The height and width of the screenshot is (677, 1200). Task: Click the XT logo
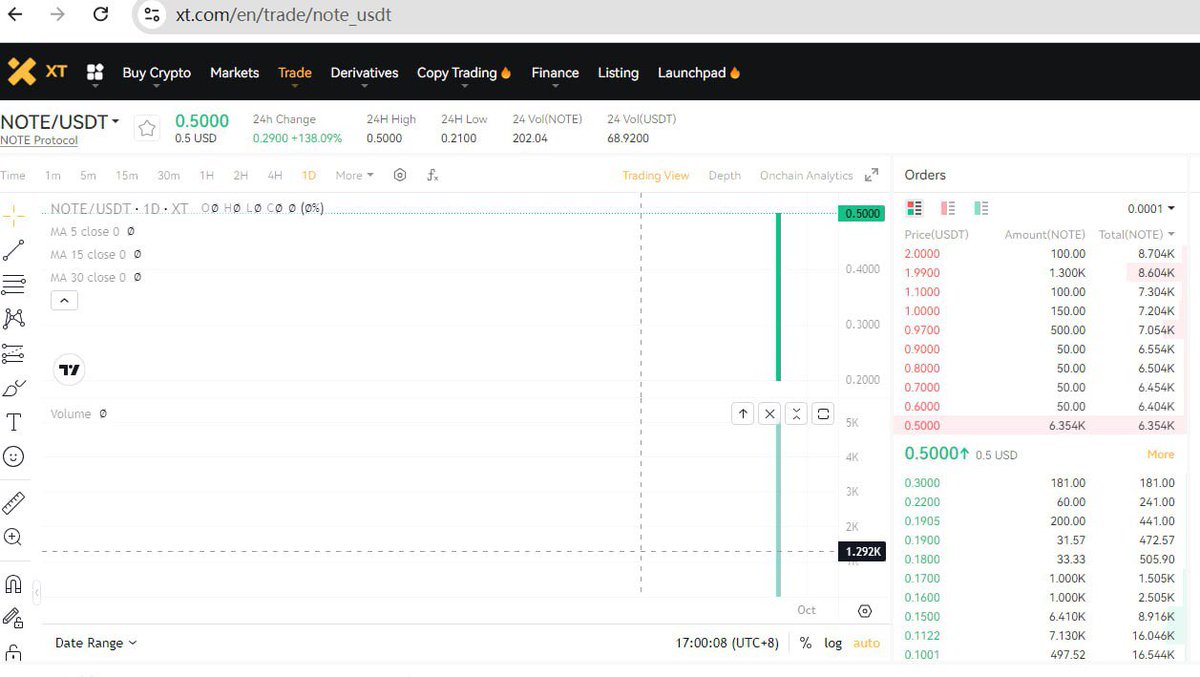(x=38, y=71)
